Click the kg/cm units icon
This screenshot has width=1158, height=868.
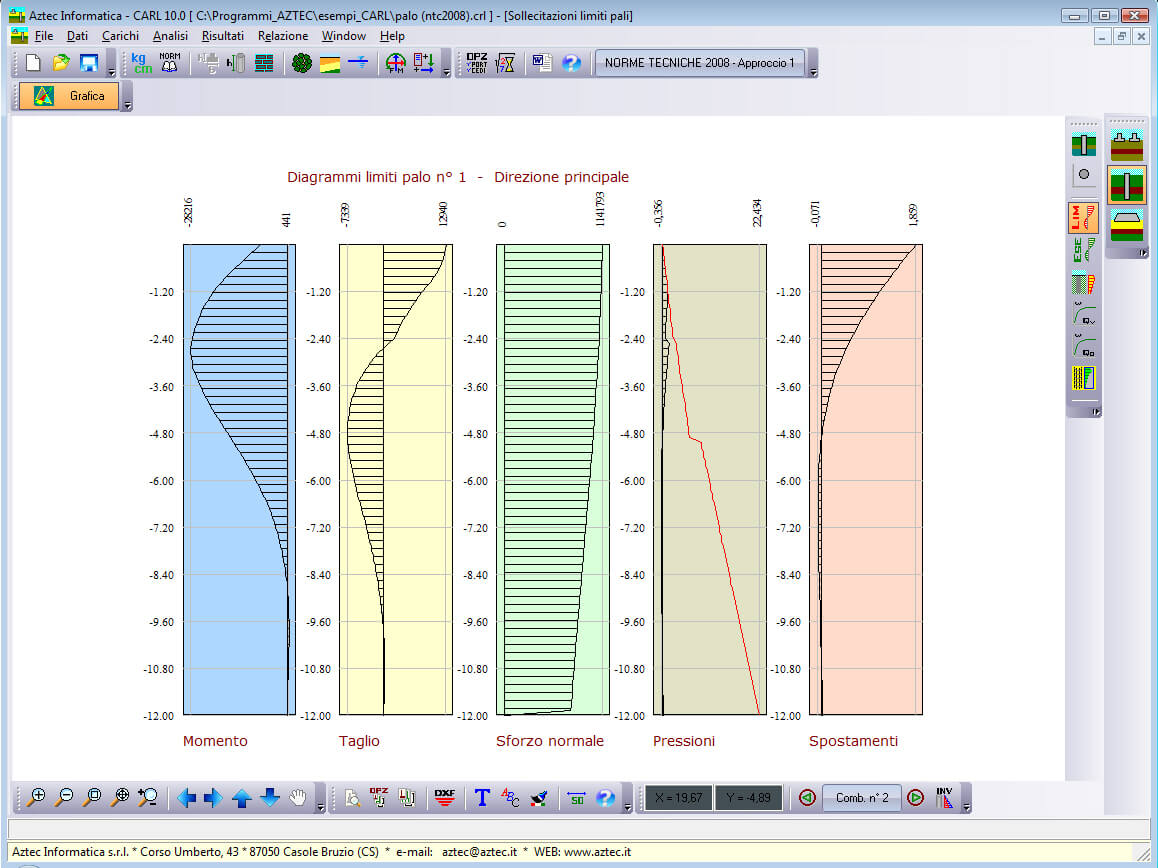pyautogui.click(x=142, y=63)
